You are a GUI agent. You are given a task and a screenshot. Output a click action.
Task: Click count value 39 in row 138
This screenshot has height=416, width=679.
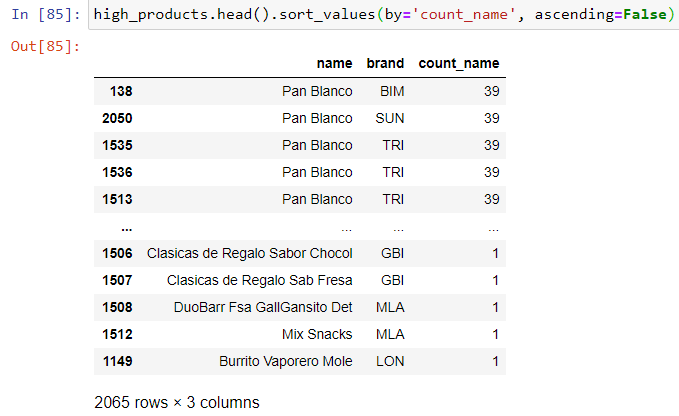point(491,91)
